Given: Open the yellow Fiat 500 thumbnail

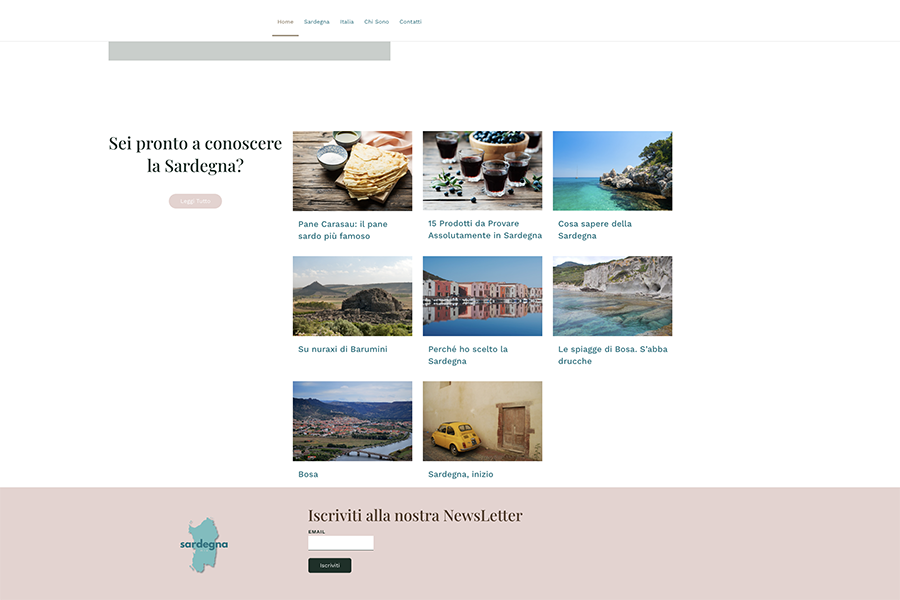Looking at the screenshot, I should pyautogui.click(x=482, y=421).
